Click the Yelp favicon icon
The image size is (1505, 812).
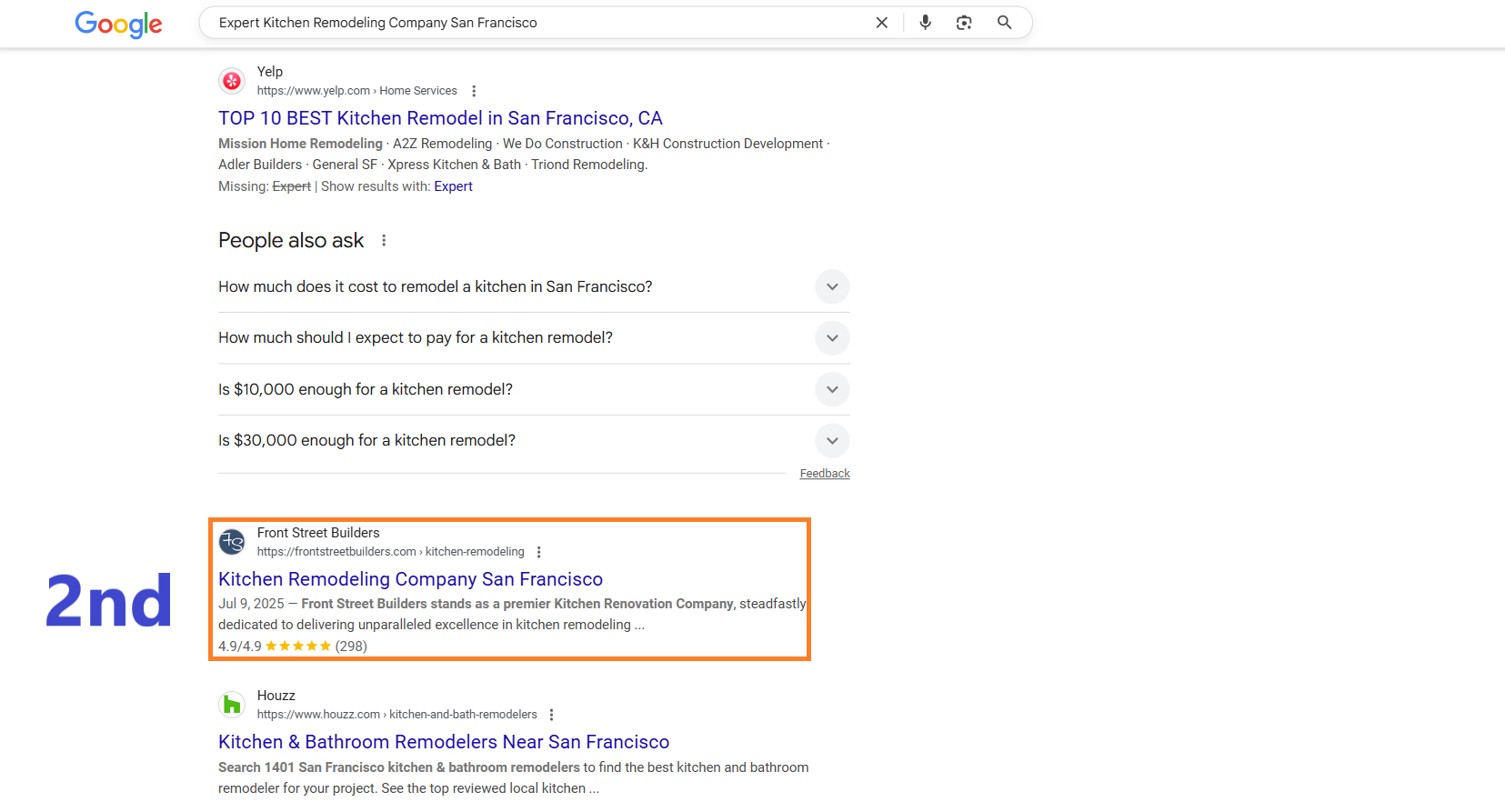(232, 81)
